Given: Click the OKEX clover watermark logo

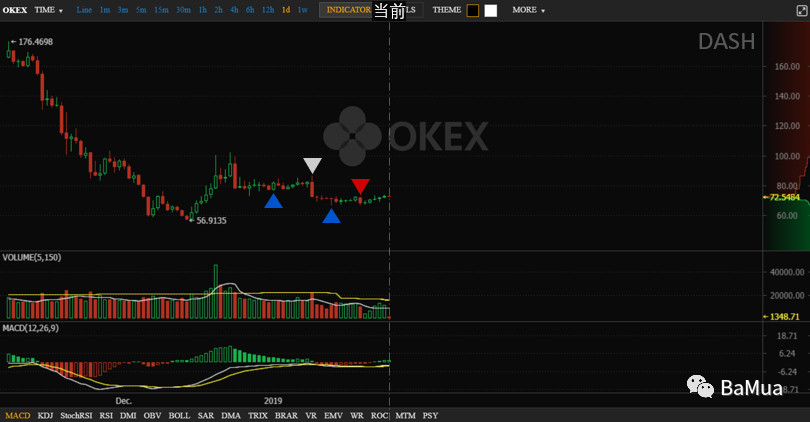Looking at the screenshot, I should [x=352, y=136].
